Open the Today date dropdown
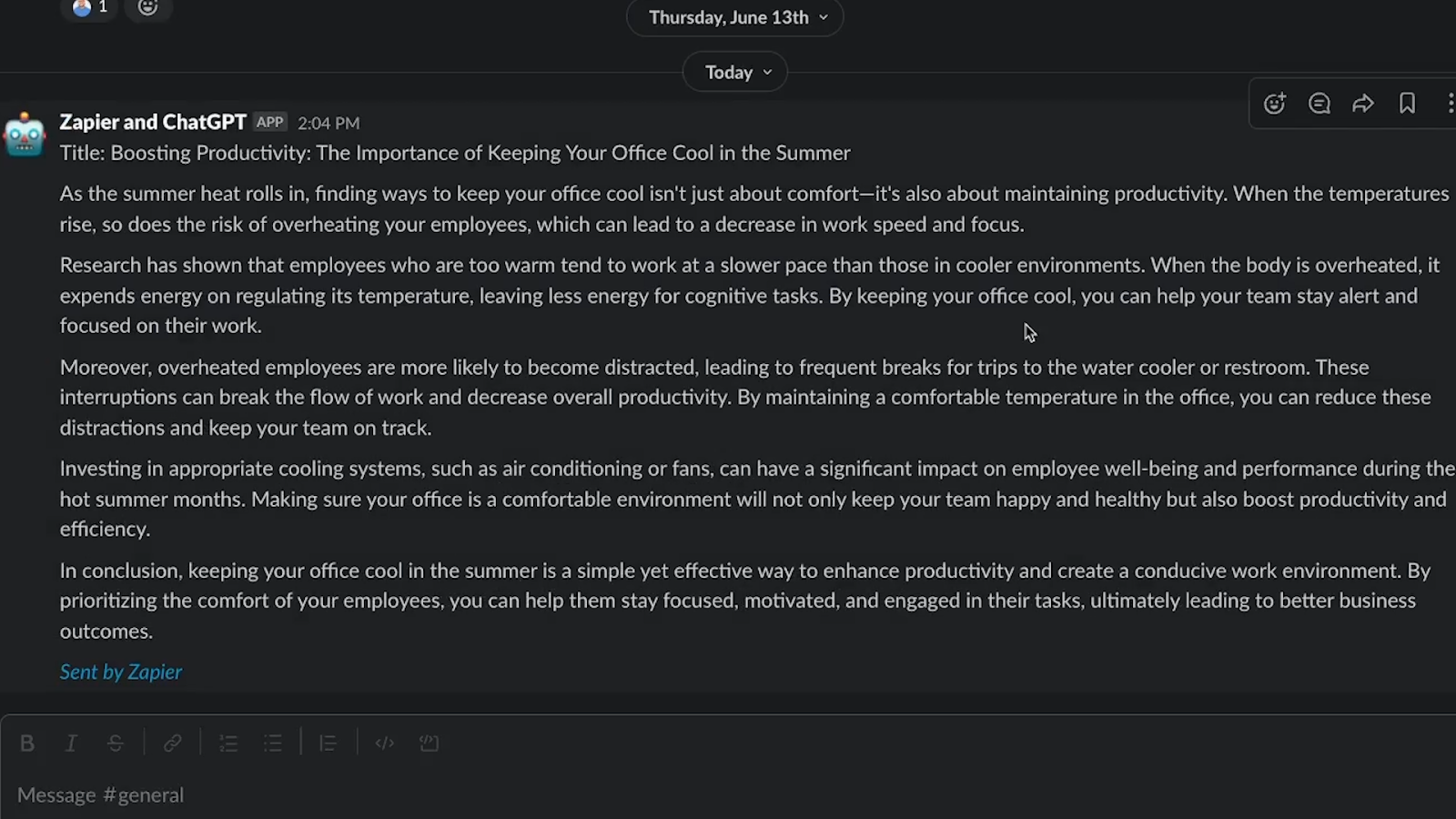 (x=735, y=72)
